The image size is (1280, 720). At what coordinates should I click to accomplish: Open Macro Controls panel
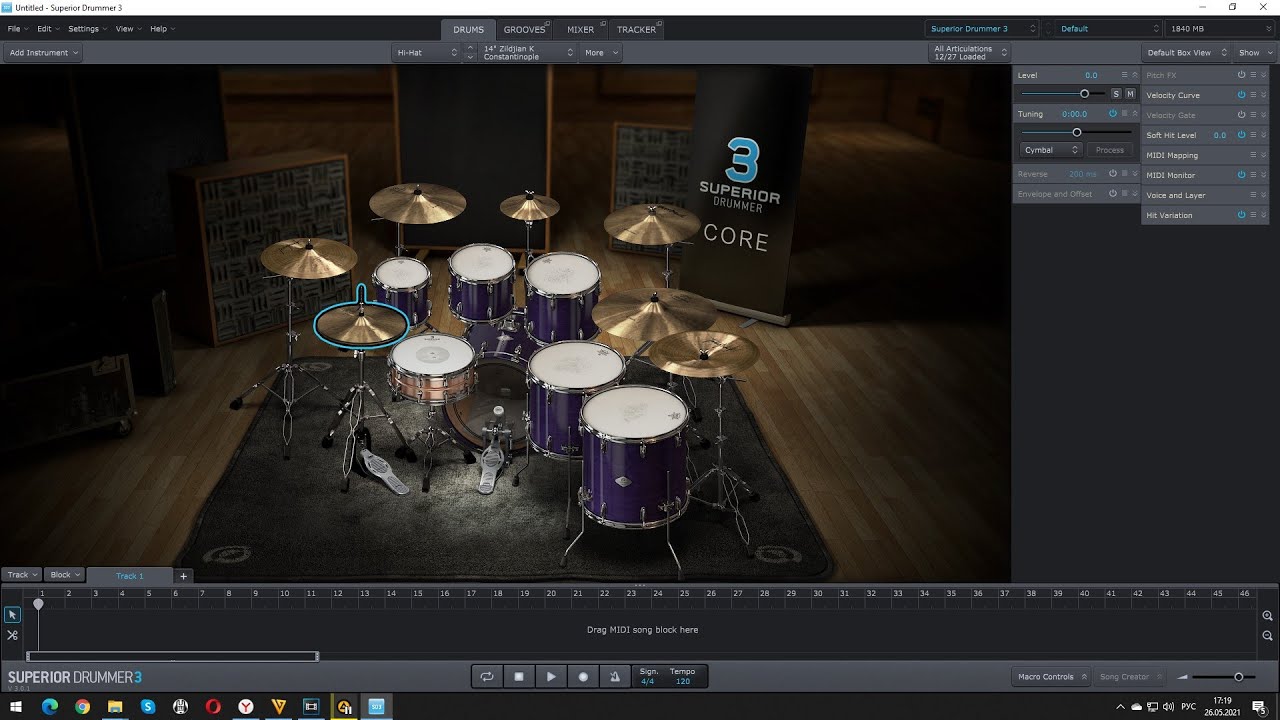pos(1051,677)
